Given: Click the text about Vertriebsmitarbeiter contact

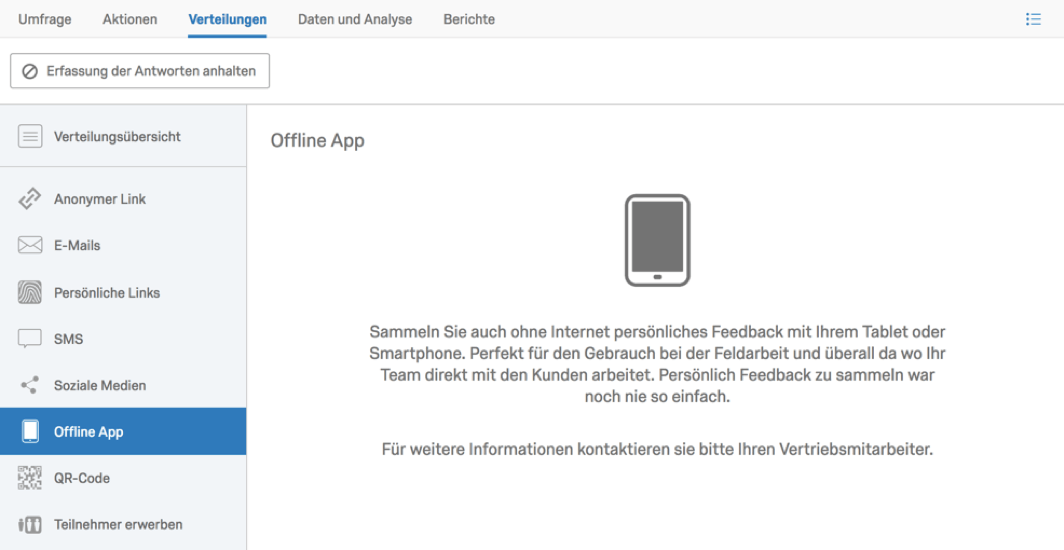Looking at the screenshot, I should (x=657, y=449).
